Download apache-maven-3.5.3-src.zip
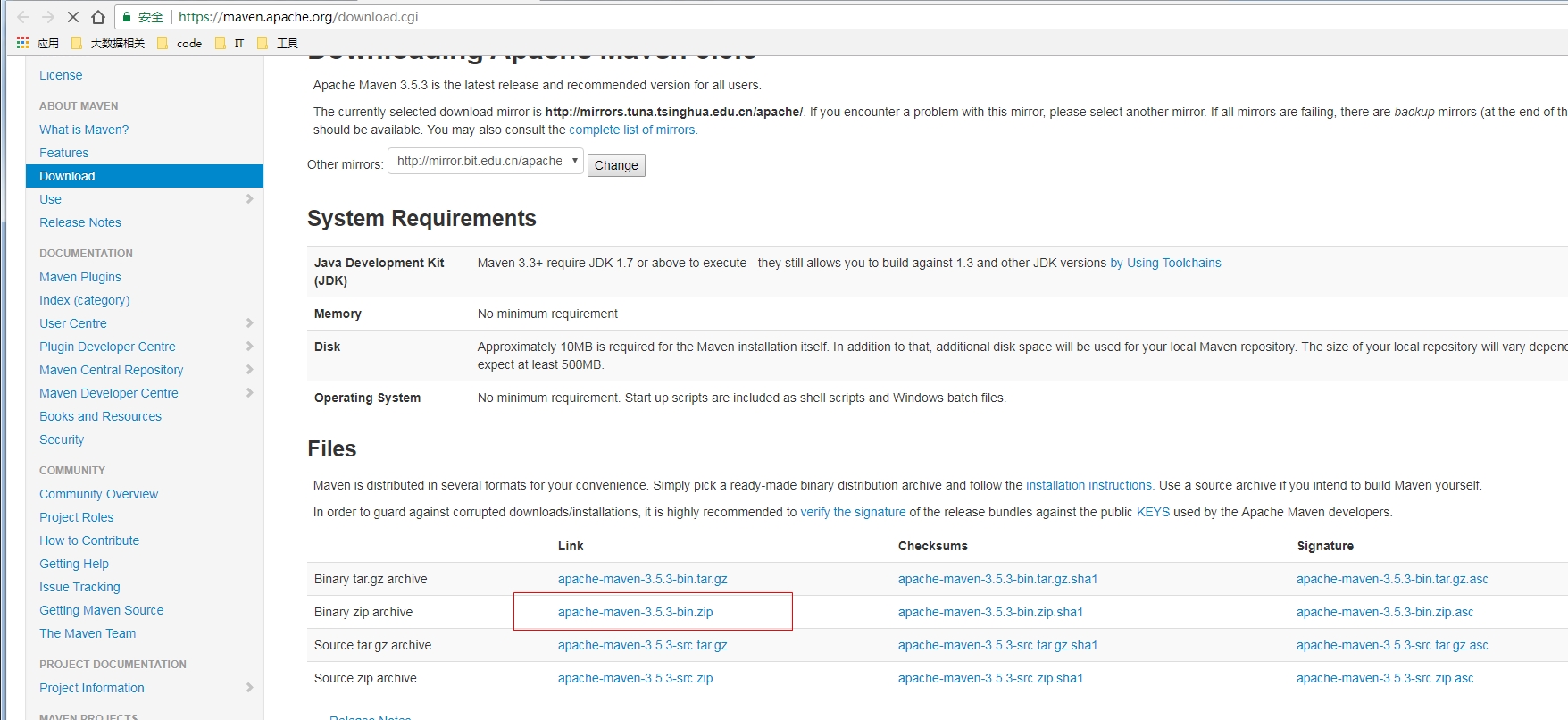1568x720 pixels. point(636,678)
